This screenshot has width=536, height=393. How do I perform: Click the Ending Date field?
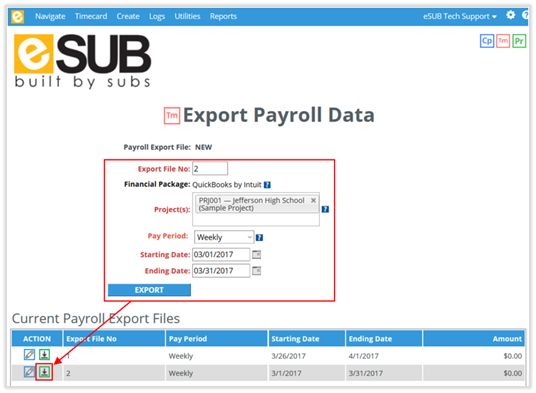point(221,271)
